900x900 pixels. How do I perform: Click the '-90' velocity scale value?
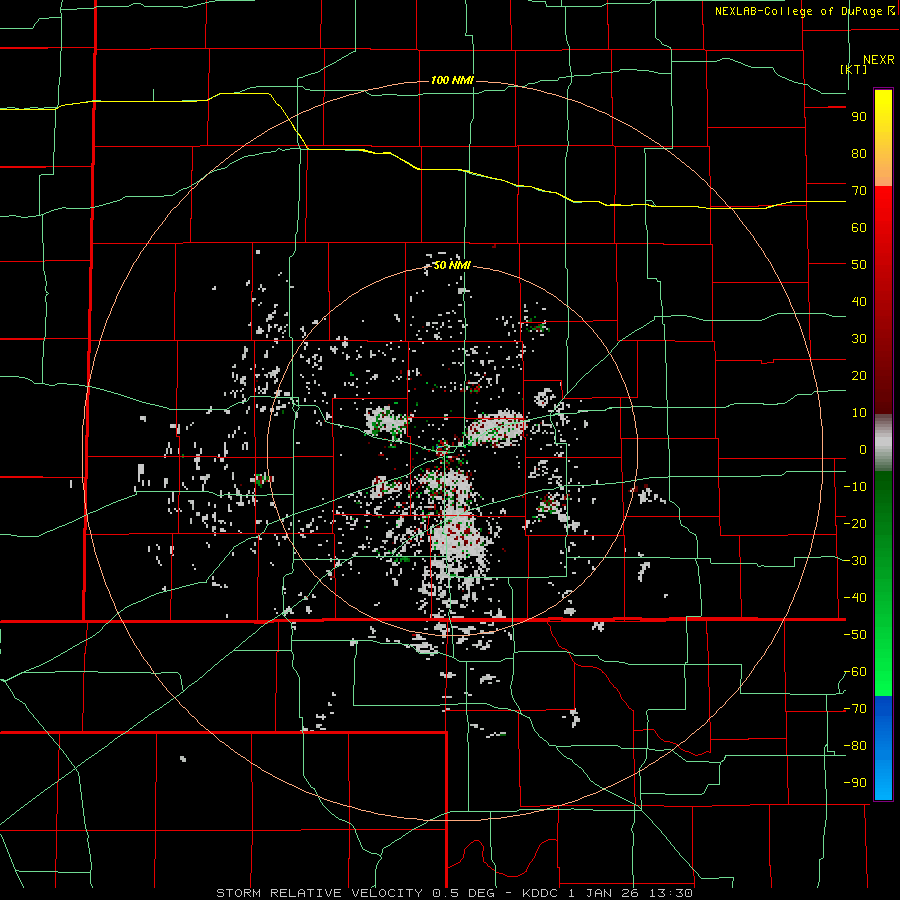(x=855, y=783)
